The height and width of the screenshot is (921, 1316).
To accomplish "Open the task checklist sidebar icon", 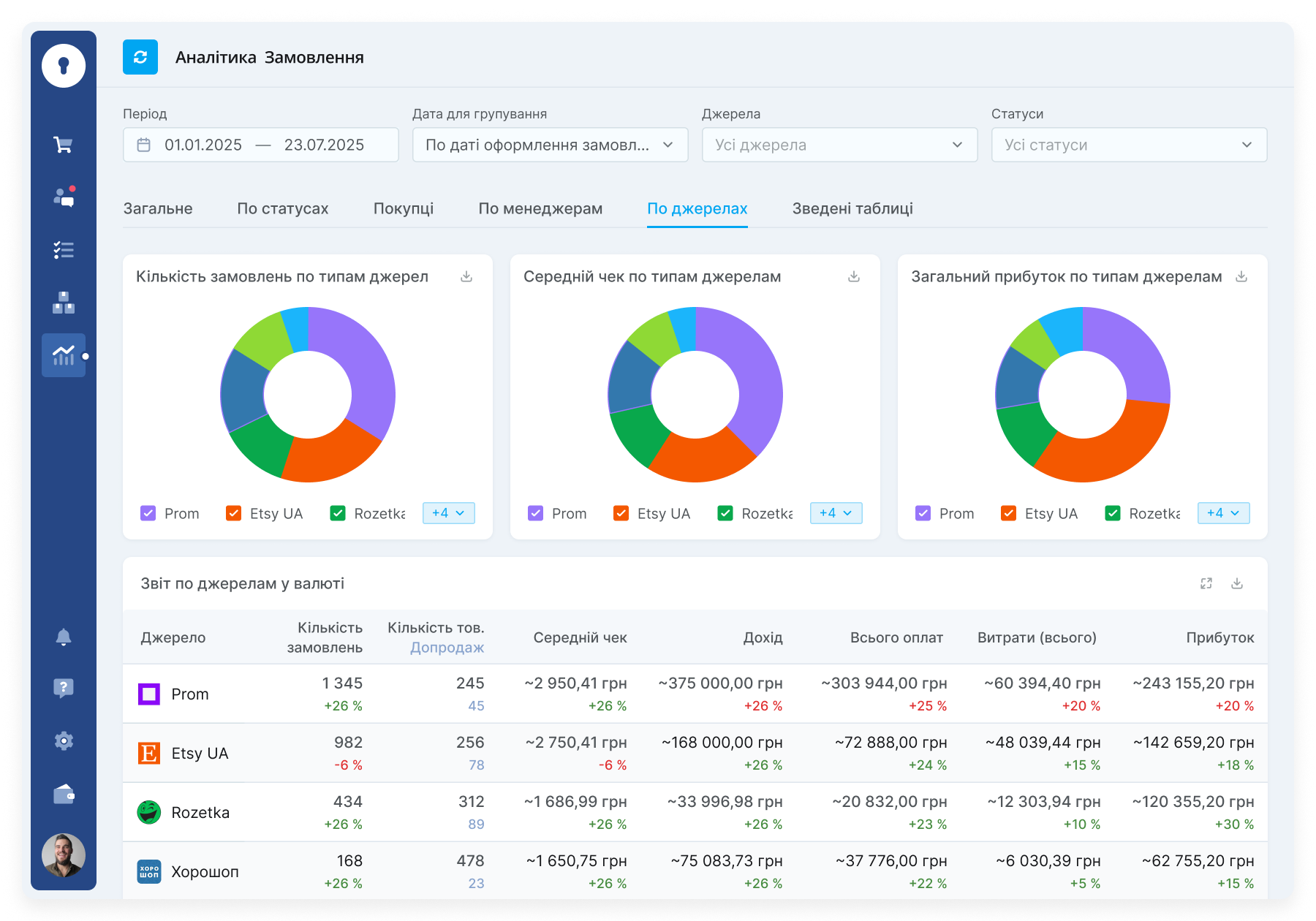I will point(64,250).
